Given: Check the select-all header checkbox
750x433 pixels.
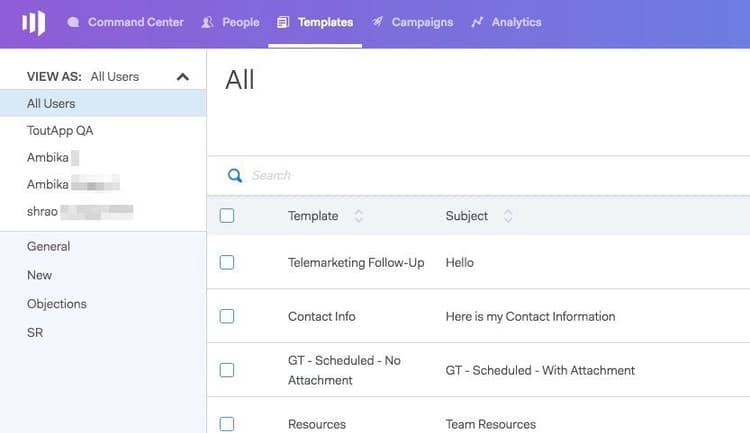Looking at the screenshot, I should 227,216.
